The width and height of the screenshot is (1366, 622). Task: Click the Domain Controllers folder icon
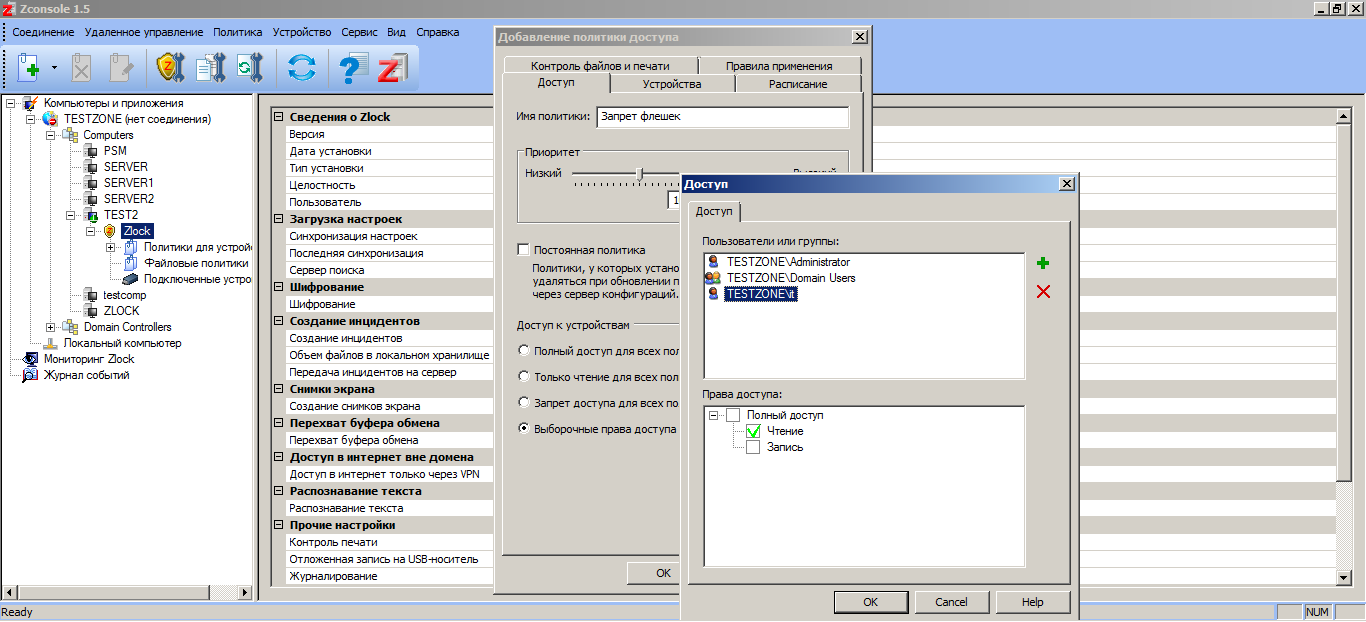[70, 327]
